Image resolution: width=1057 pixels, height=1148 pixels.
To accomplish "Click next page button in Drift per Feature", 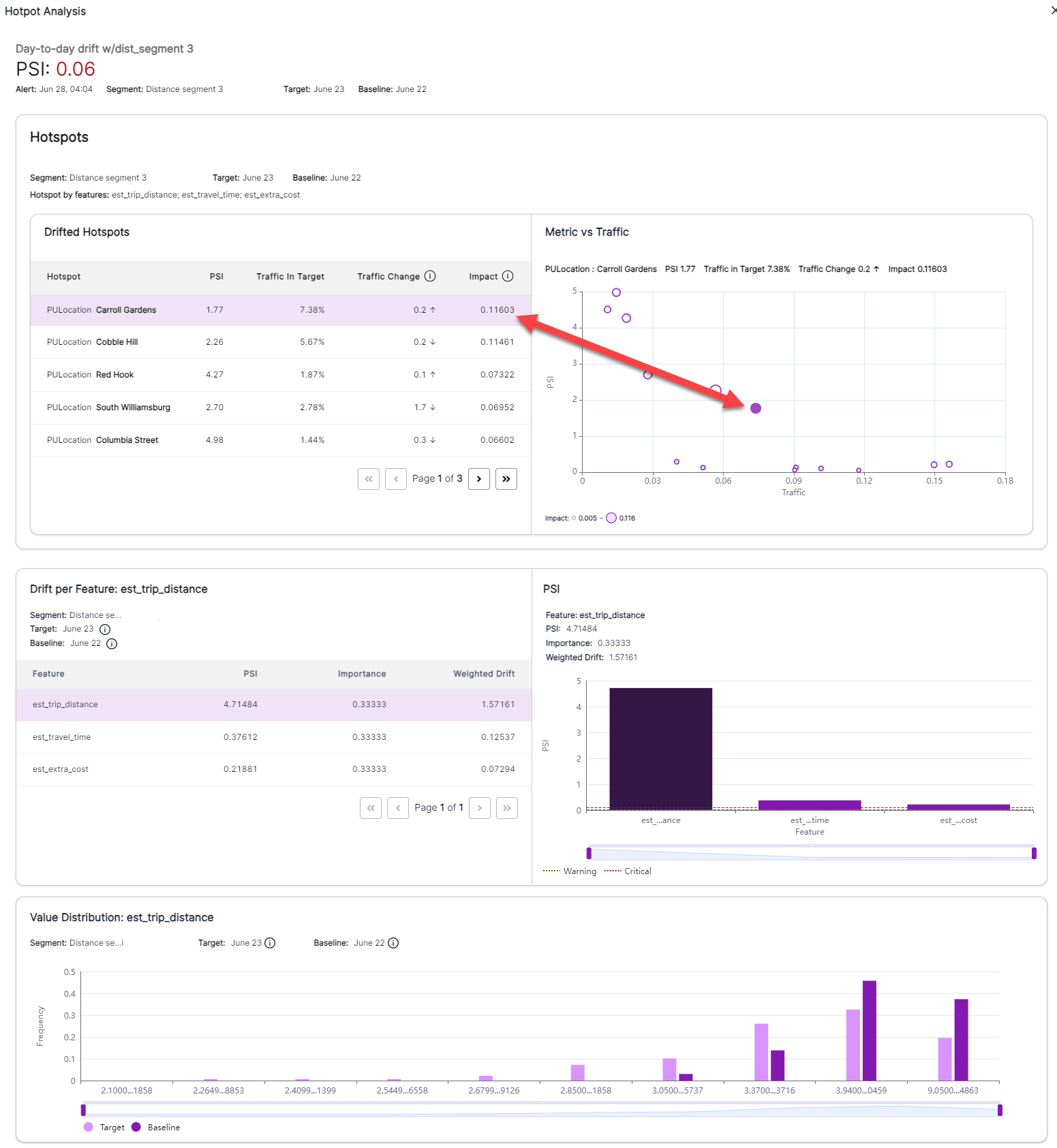I will click(x=480, y=808).
